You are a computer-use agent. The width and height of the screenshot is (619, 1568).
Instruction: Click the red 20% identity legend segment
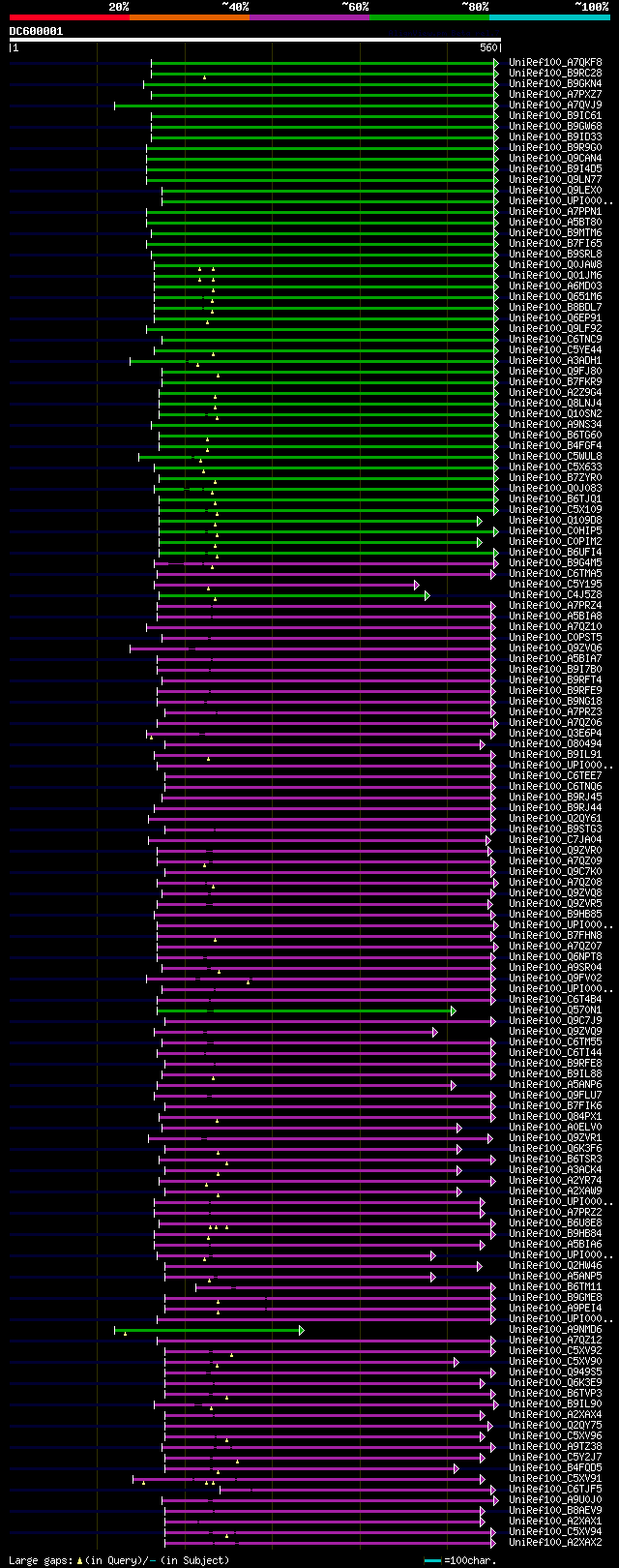(69, 17)
